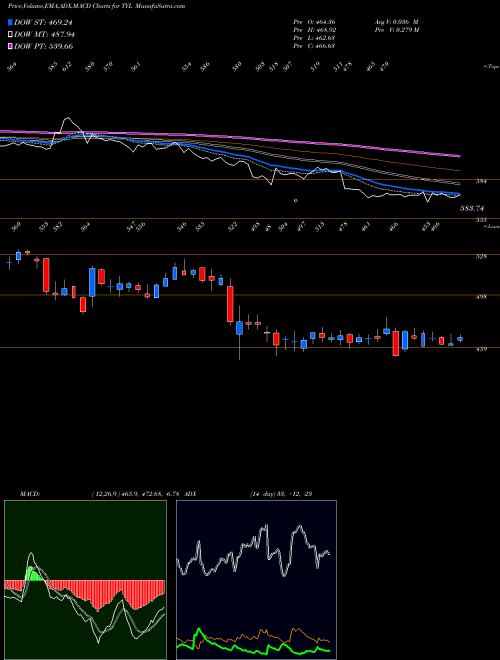Click the 459 candlestick axis label

[x=481, y=349]
